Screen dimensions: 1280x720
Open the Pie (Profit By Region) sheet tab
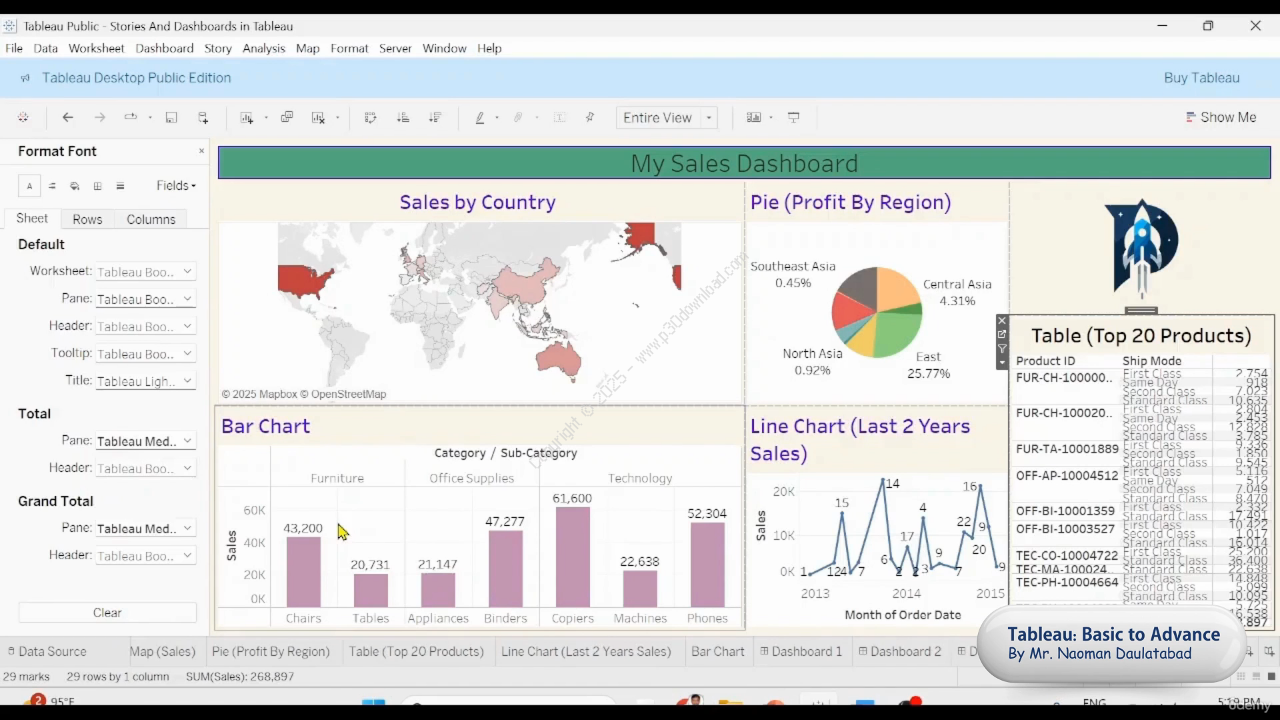coord(271,652)
